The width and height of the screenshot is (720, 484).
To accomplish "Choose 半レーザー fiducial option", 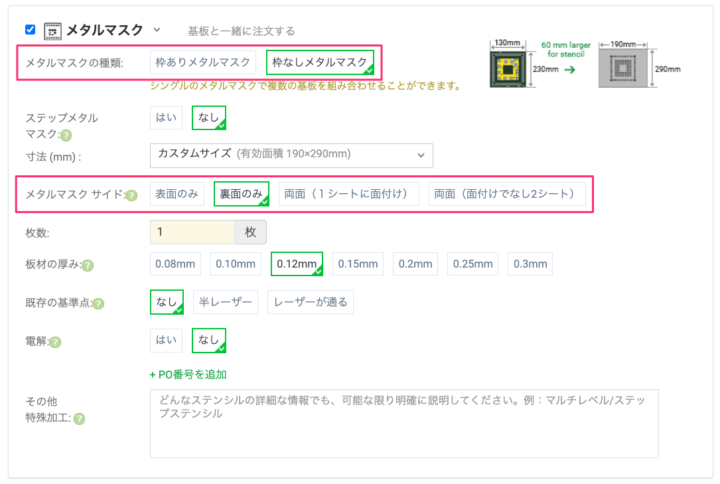I will pos(226,302).
